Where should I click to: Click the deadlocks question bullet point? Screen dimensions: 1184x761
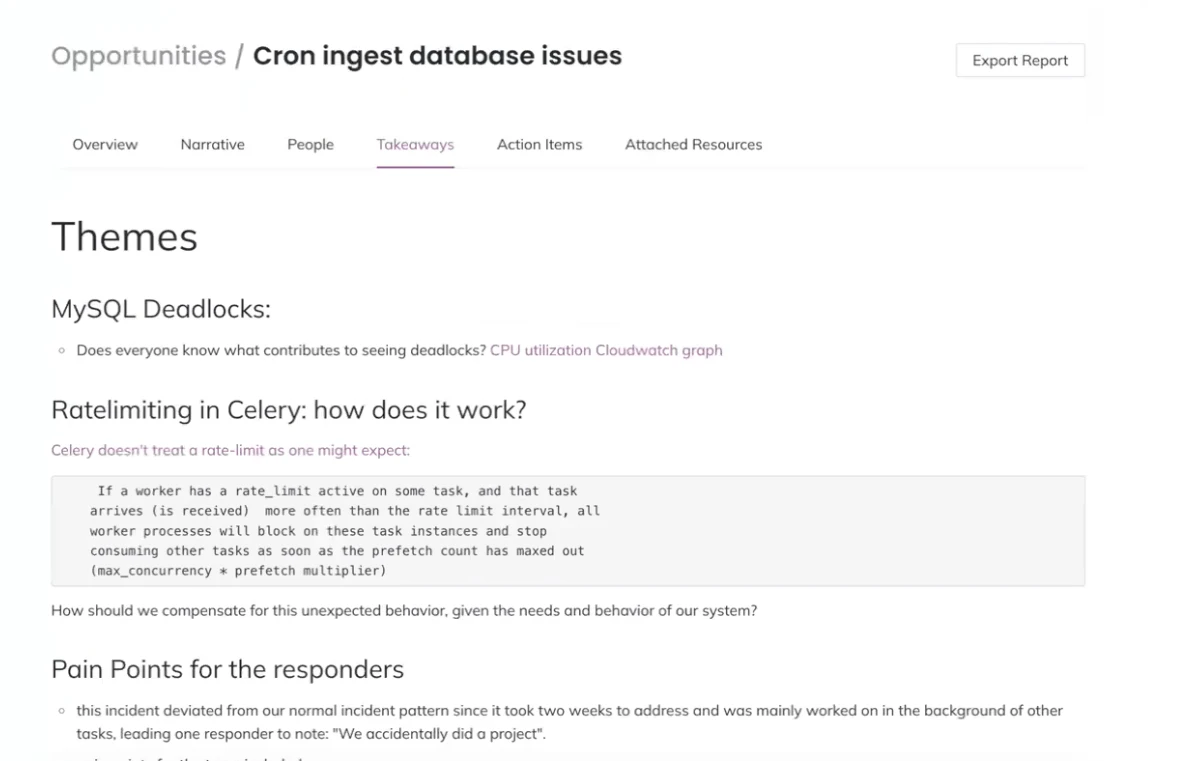(399, 350)
